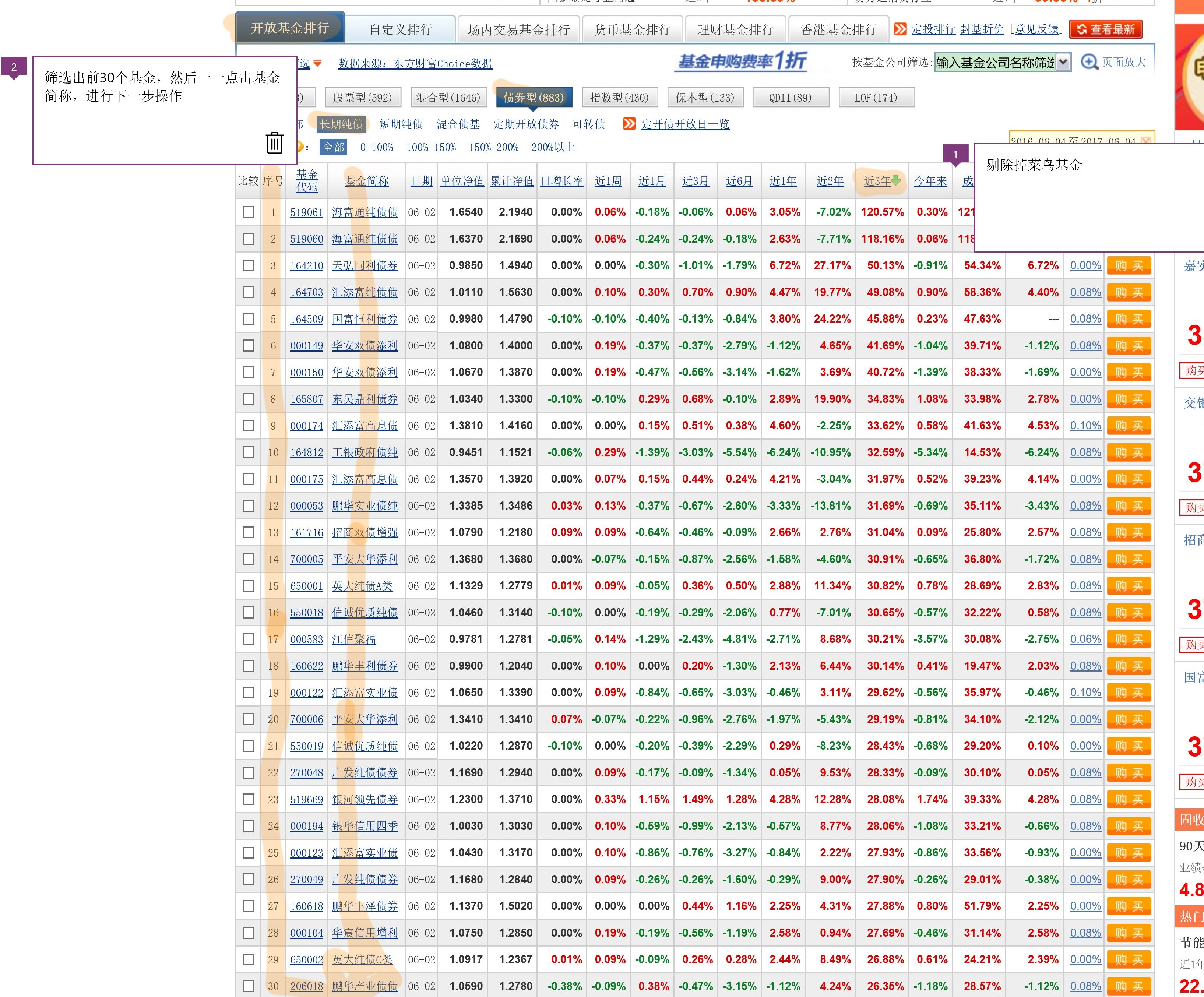The image size is (1204, 997).
Task: Sort table by 近1年 column
Action: (783, 181)
